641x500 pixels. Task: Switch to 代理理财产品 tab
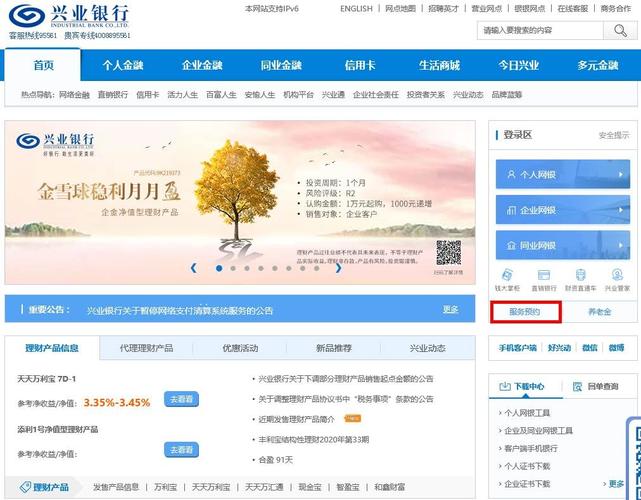[146, 348]
